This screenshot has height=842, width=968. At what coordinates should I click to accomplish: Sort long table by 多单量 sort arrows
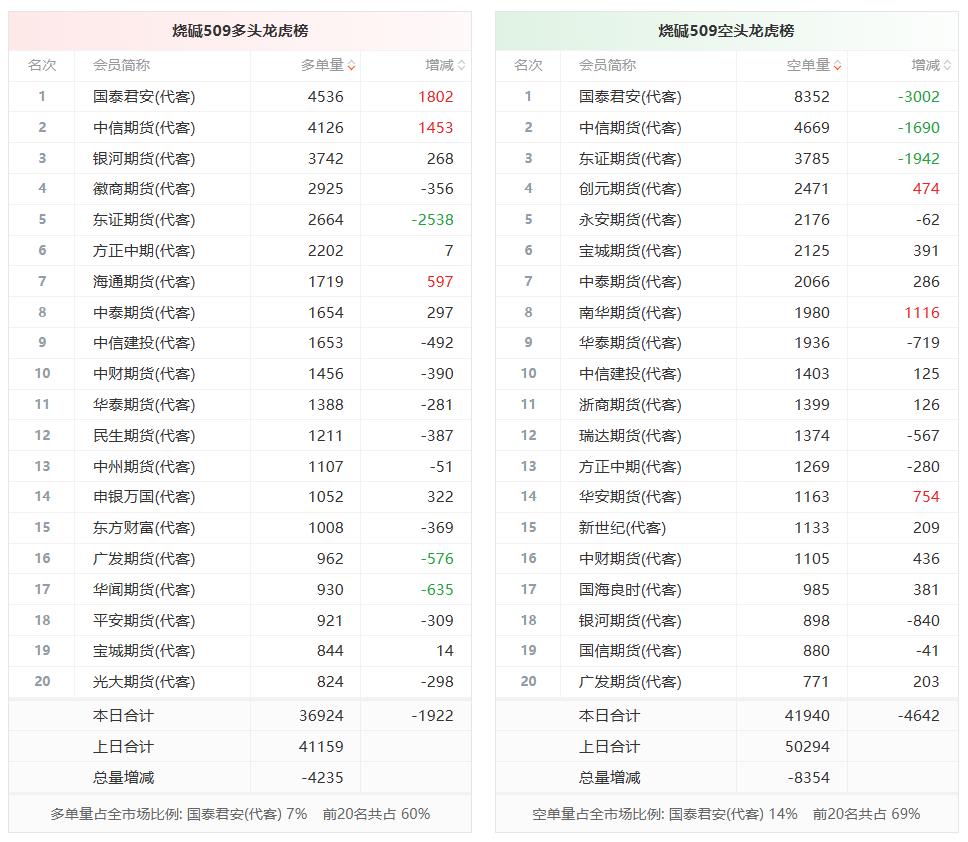(x=351, y=65)
